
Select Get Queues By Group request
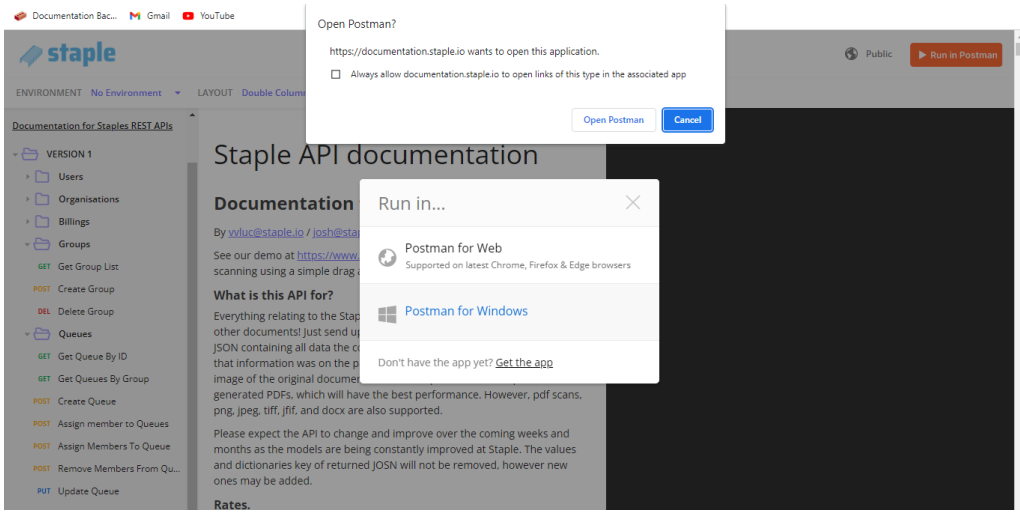103,378
